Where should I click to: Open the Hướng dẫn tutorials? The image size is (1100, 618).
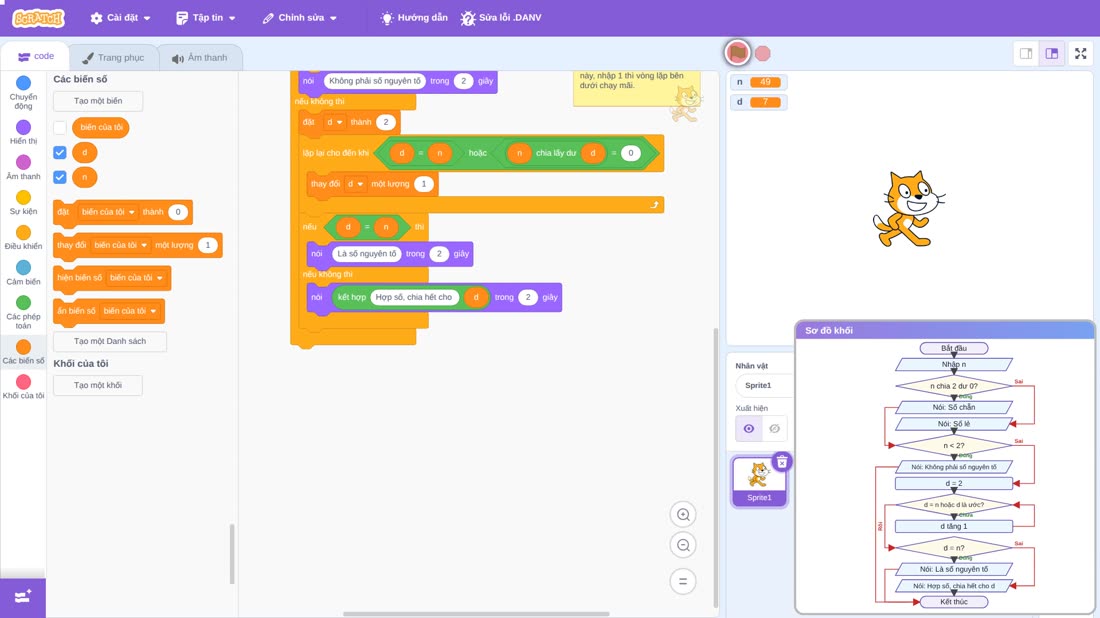[414, 18]
